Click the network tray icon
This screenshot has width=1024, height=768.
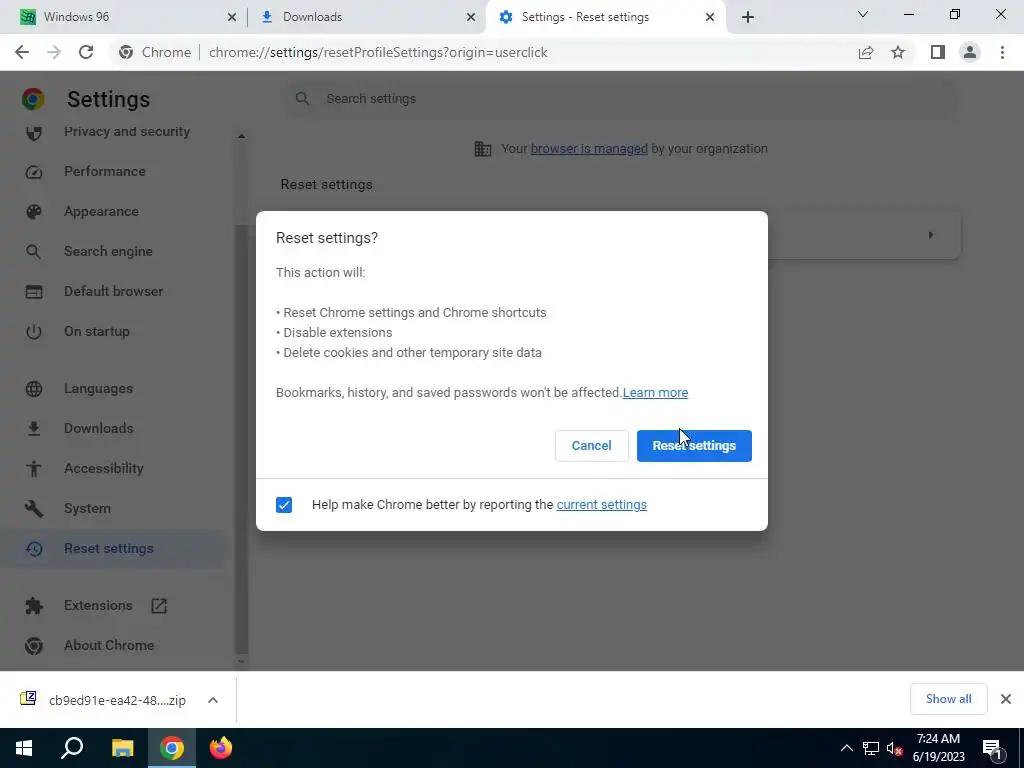pos(871,748)
